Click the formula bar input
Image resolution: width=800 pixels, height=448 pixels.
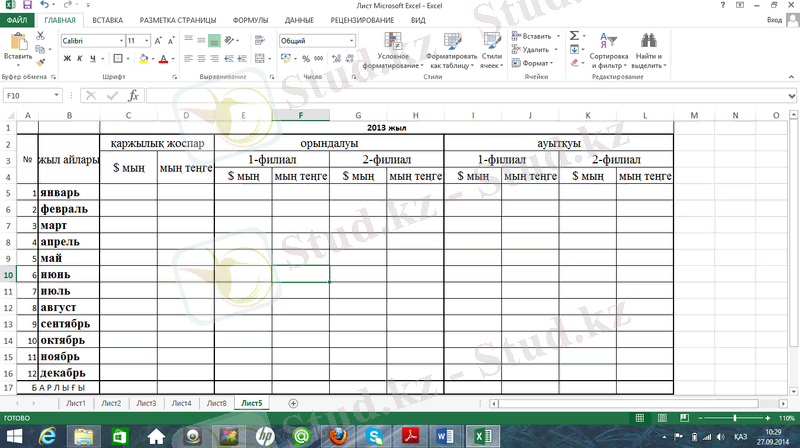pyautogui.click(x=467, y=95)
